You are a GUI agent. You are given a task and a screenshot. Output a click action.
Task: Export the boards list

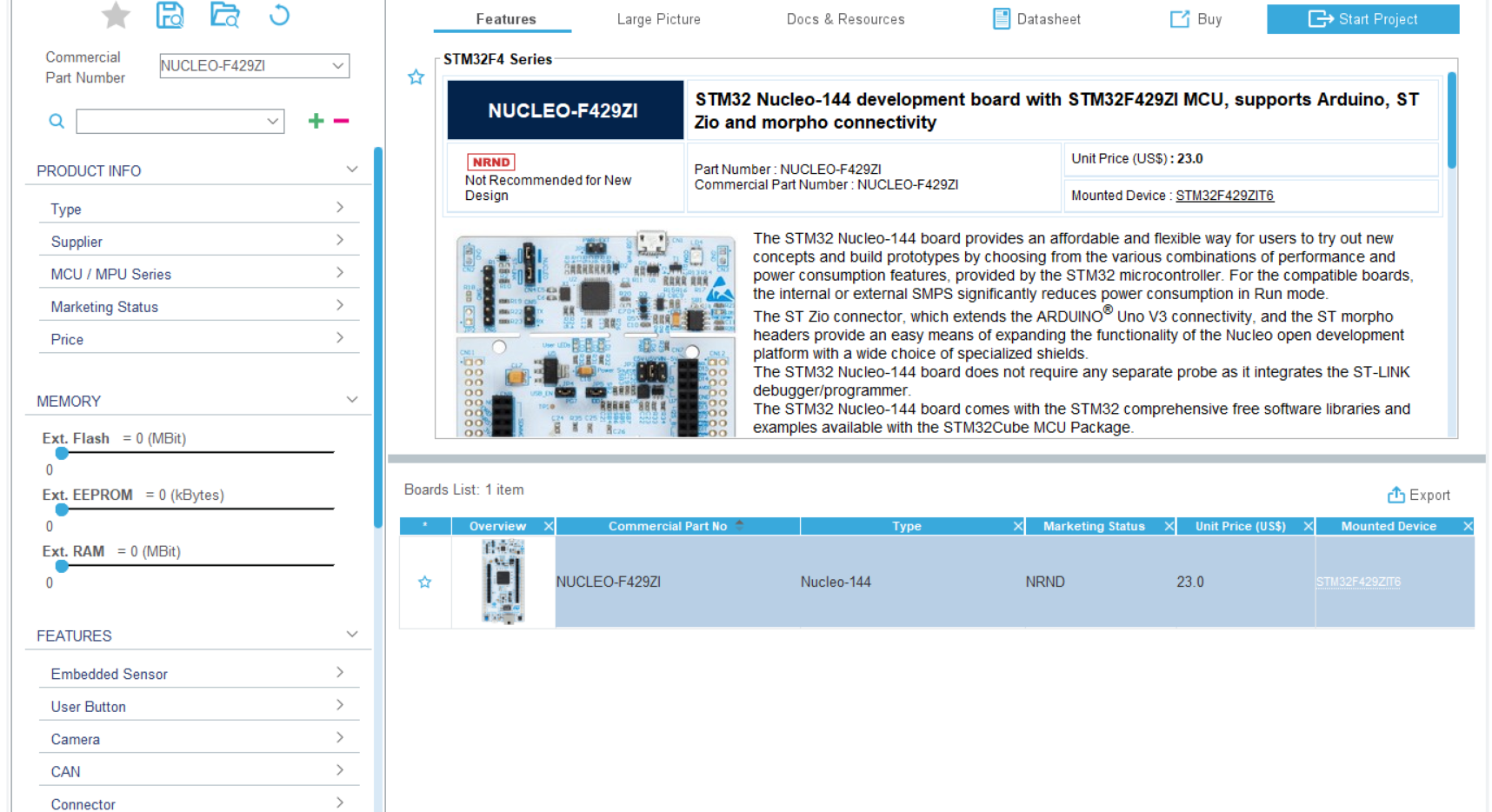pyautogui.click(x=1419, y=495)
